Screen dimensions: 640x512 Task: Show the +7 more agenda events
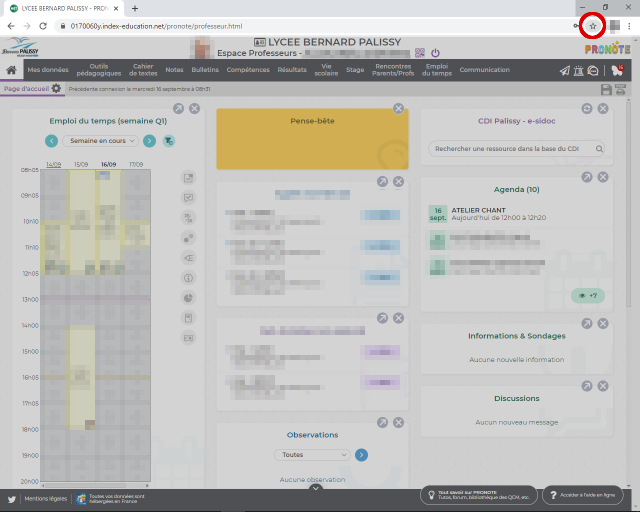(x=587, y=295)
